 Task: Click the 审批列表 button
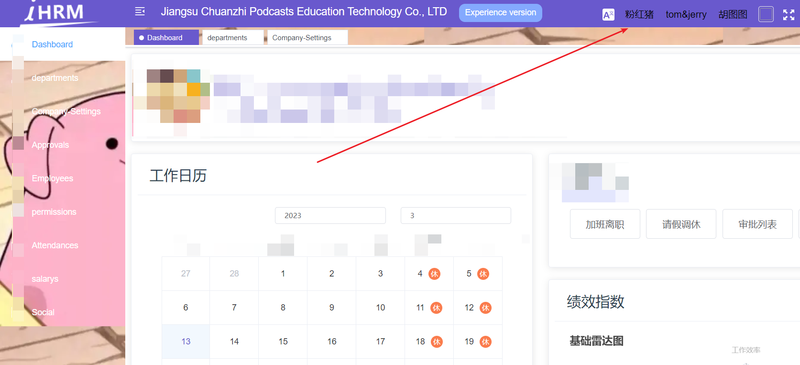(x=758, y=224)
